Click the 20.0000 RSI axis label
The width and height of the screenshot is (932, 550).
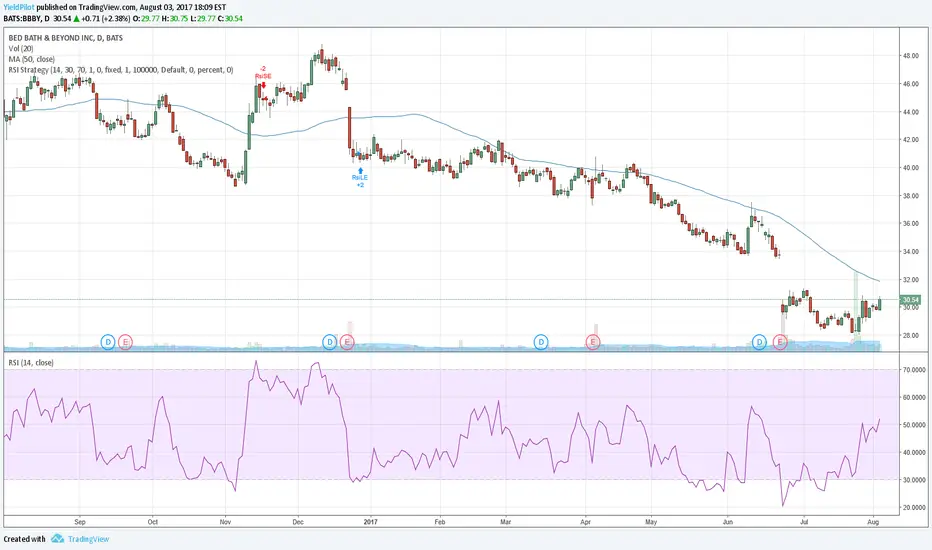(x=914, y=508)
